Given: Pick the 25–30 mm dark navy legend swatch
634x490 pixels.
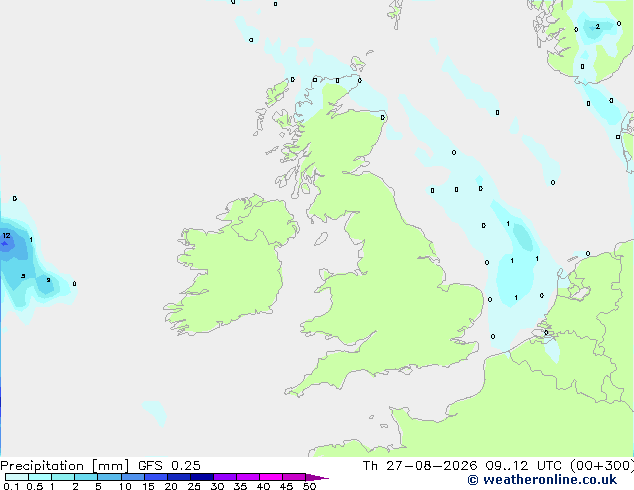Looking at the screenshot, I should pos(202,477).
